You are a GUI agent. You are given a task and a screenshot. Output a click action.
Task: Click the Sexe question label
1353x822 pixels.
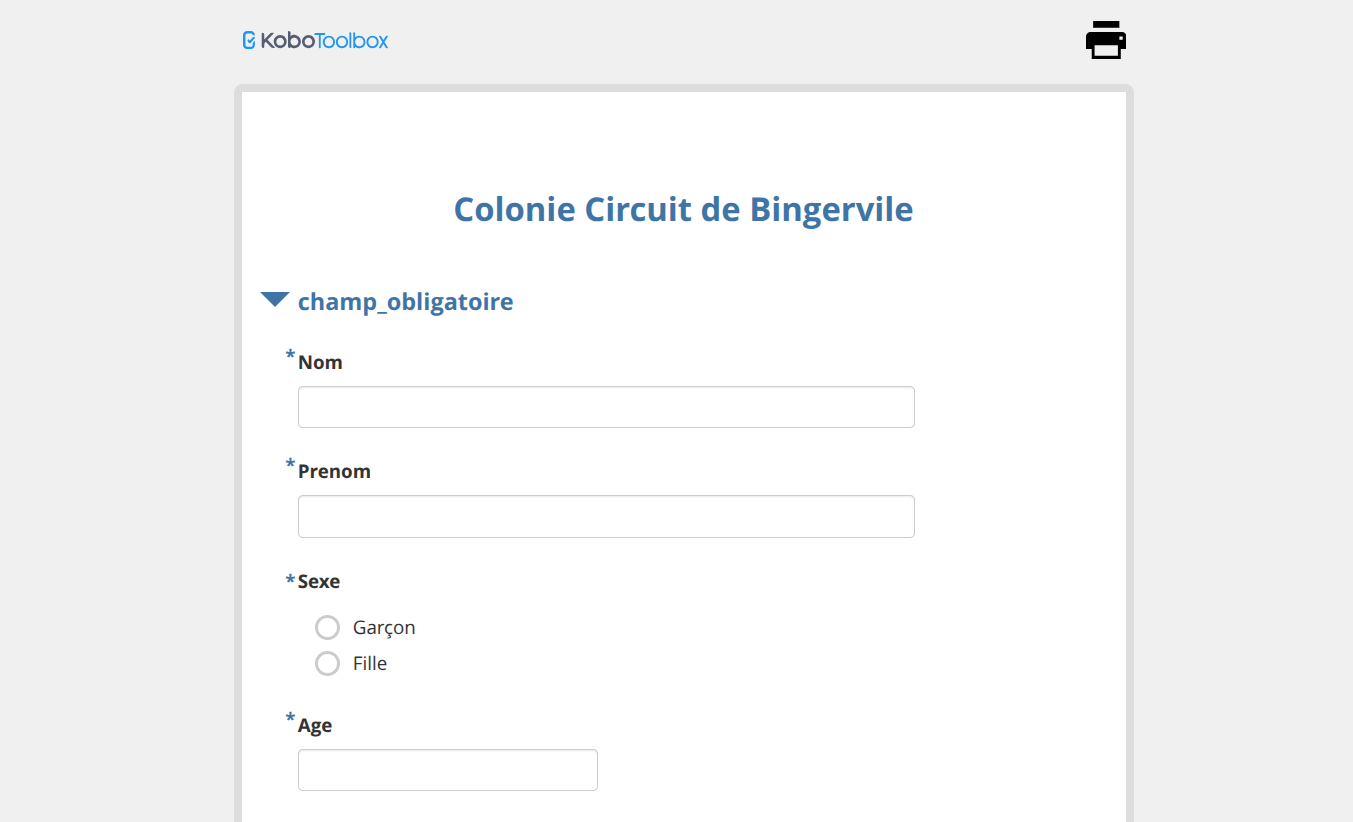[x=319, y=582]
